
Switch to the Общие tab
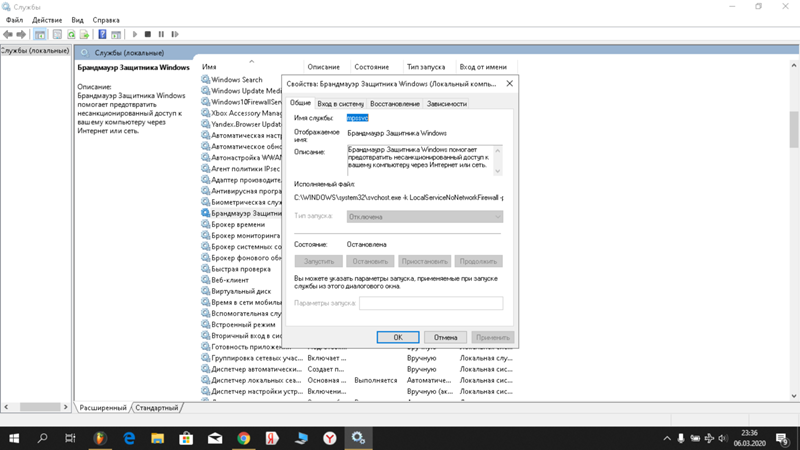click(300, 103)
